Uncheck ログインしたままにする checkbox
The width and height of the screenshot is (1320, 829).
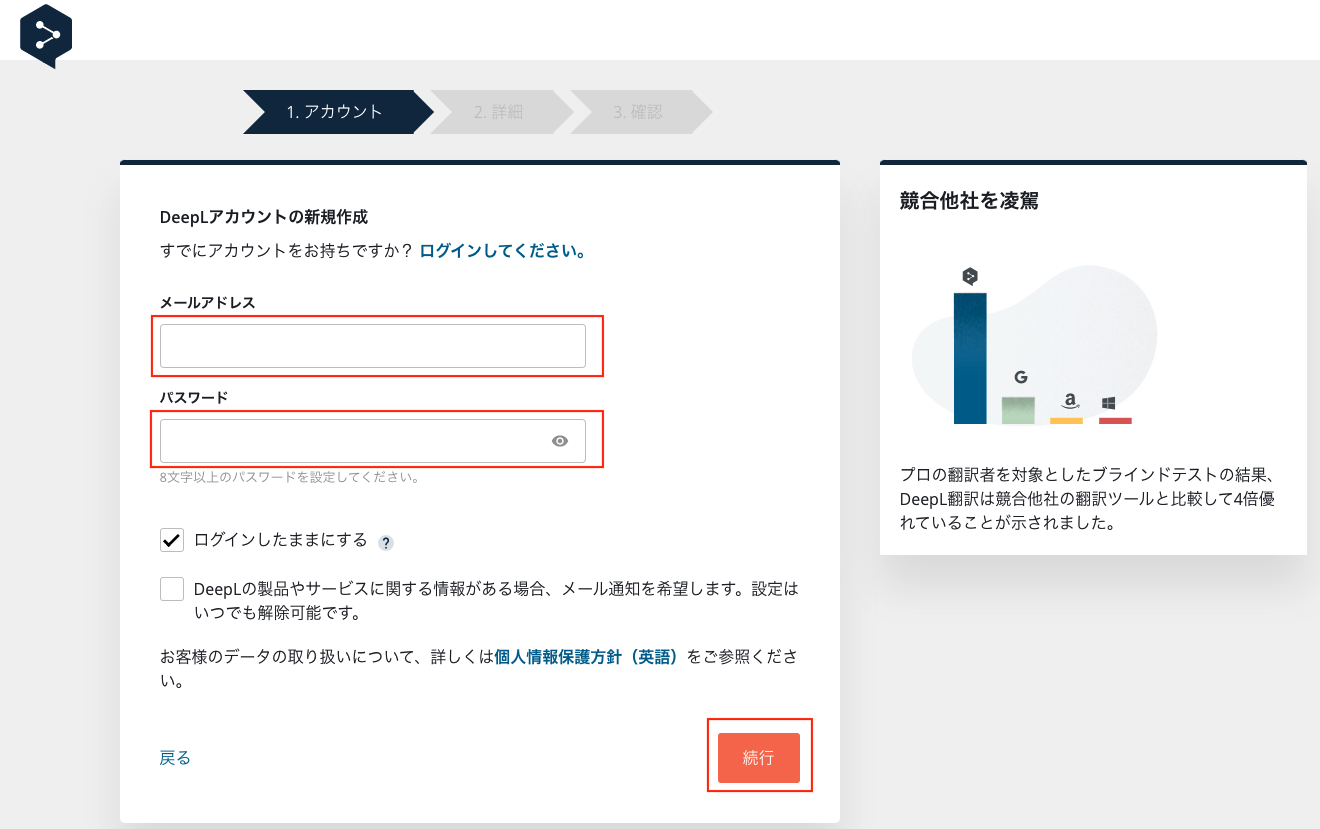pos(172,540)
